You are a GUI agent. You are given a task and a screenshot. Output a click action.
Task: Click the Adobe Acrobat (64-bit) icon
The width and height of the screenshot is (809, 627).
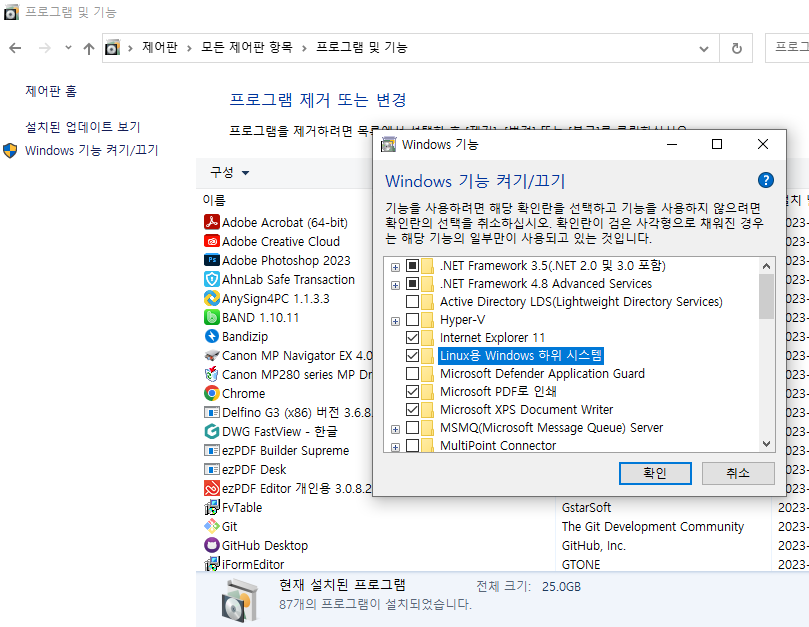[212, 222]
